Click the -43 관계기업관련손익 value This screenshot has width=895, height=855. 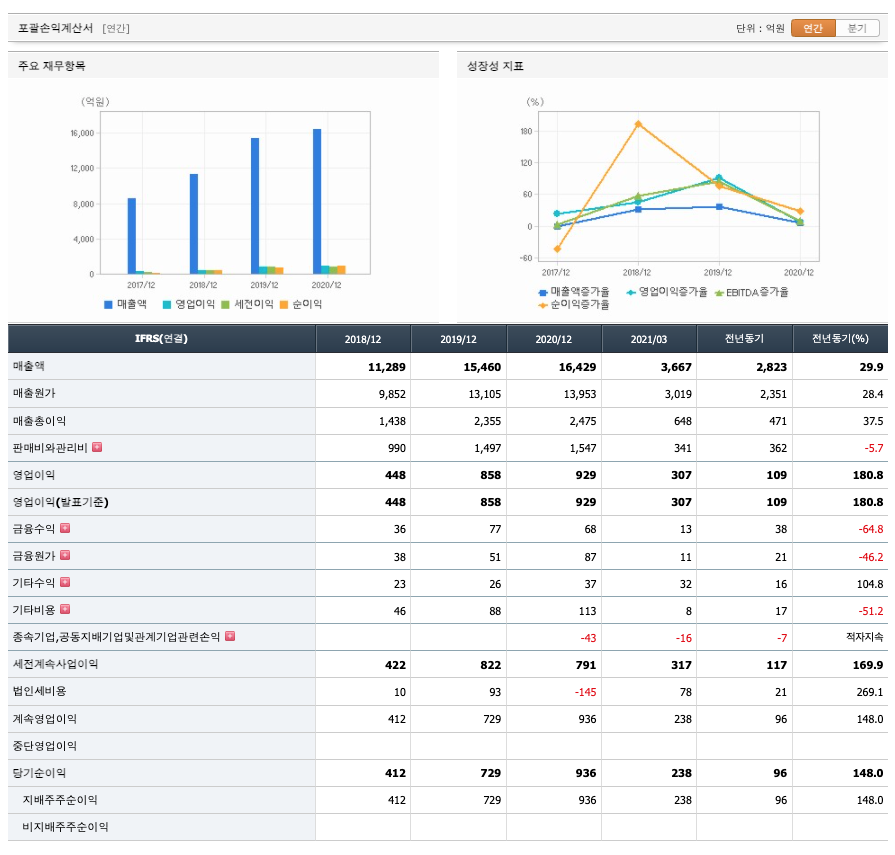coord(588,638)
